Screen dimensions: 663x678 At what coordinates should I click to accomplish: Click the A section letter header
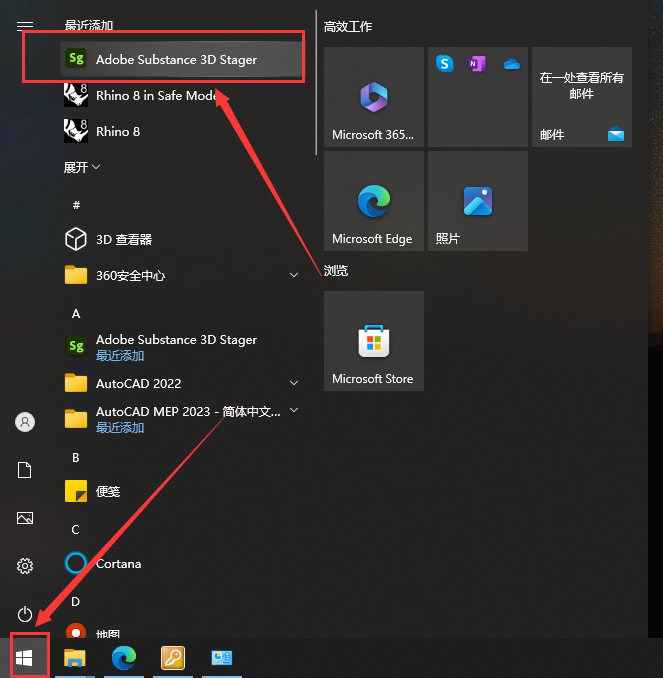pyautogui.click(x=76, y=313)
